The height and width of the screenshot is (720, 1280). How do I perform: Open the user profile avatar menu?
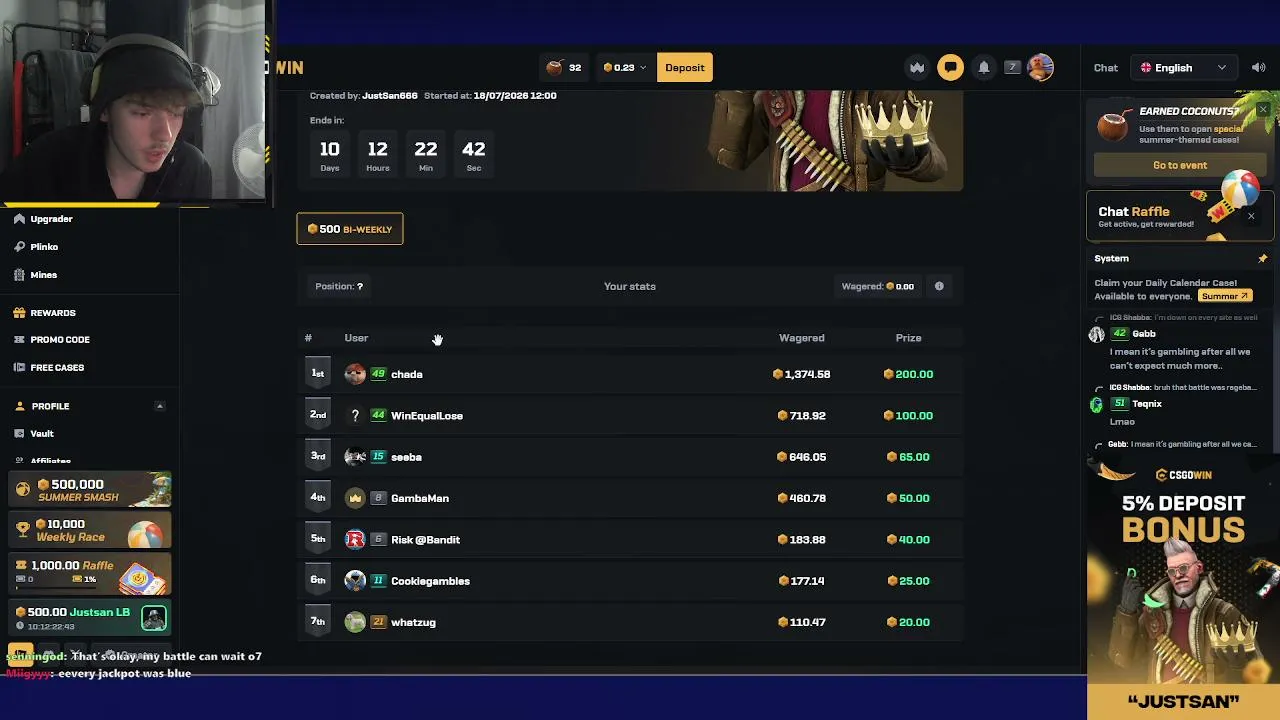pyautogui.click(x=1040, y=67)
